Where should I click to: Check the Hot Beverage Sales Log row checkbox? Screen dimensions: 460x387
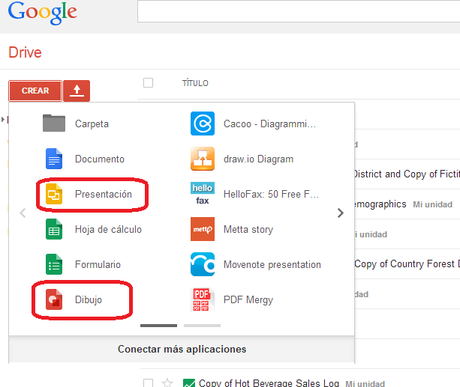pos(148,383)
